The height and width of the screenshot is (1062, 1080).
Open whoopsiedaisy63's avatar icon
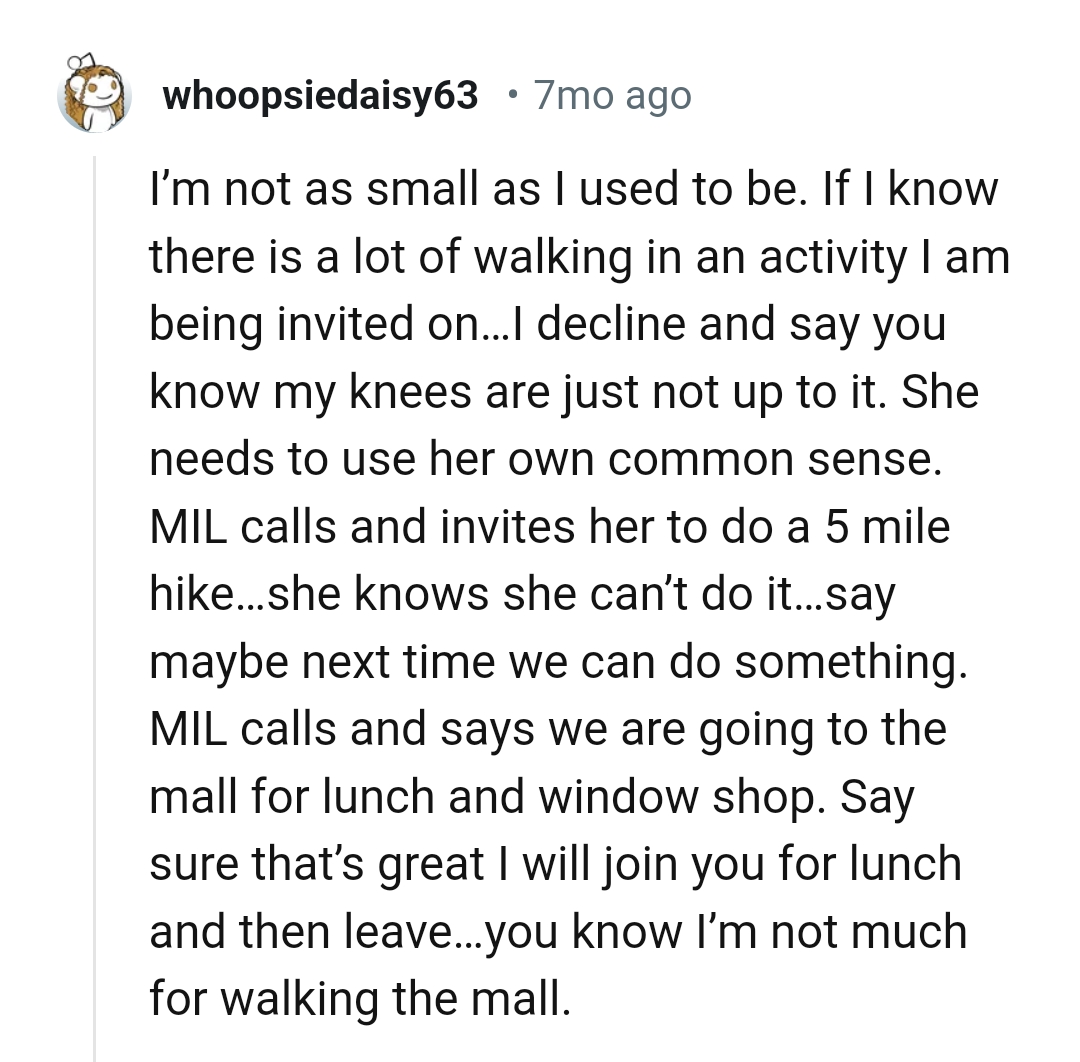[95, 95]
